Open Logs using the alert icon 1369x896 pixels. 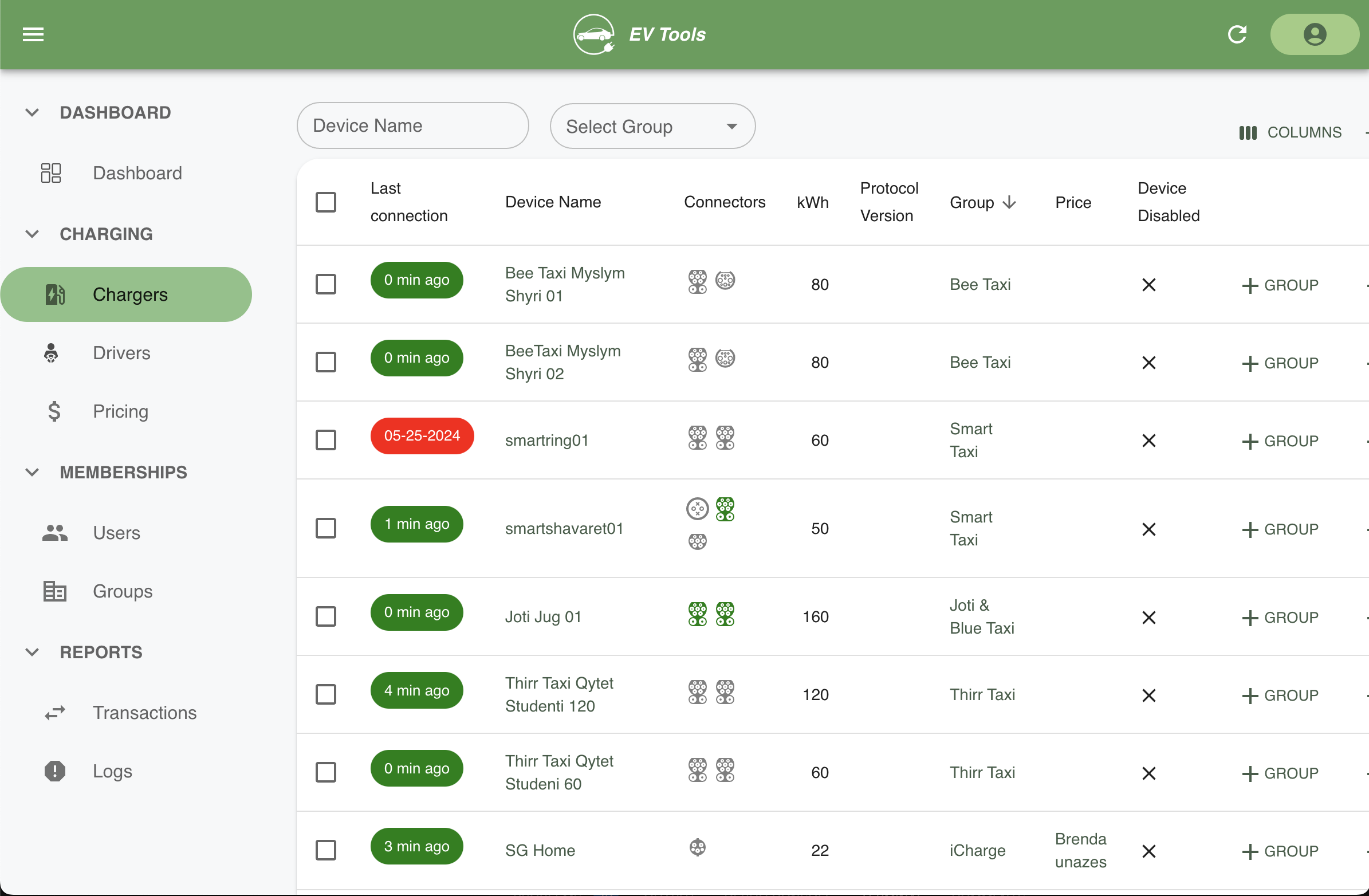(x=53, y=771)
